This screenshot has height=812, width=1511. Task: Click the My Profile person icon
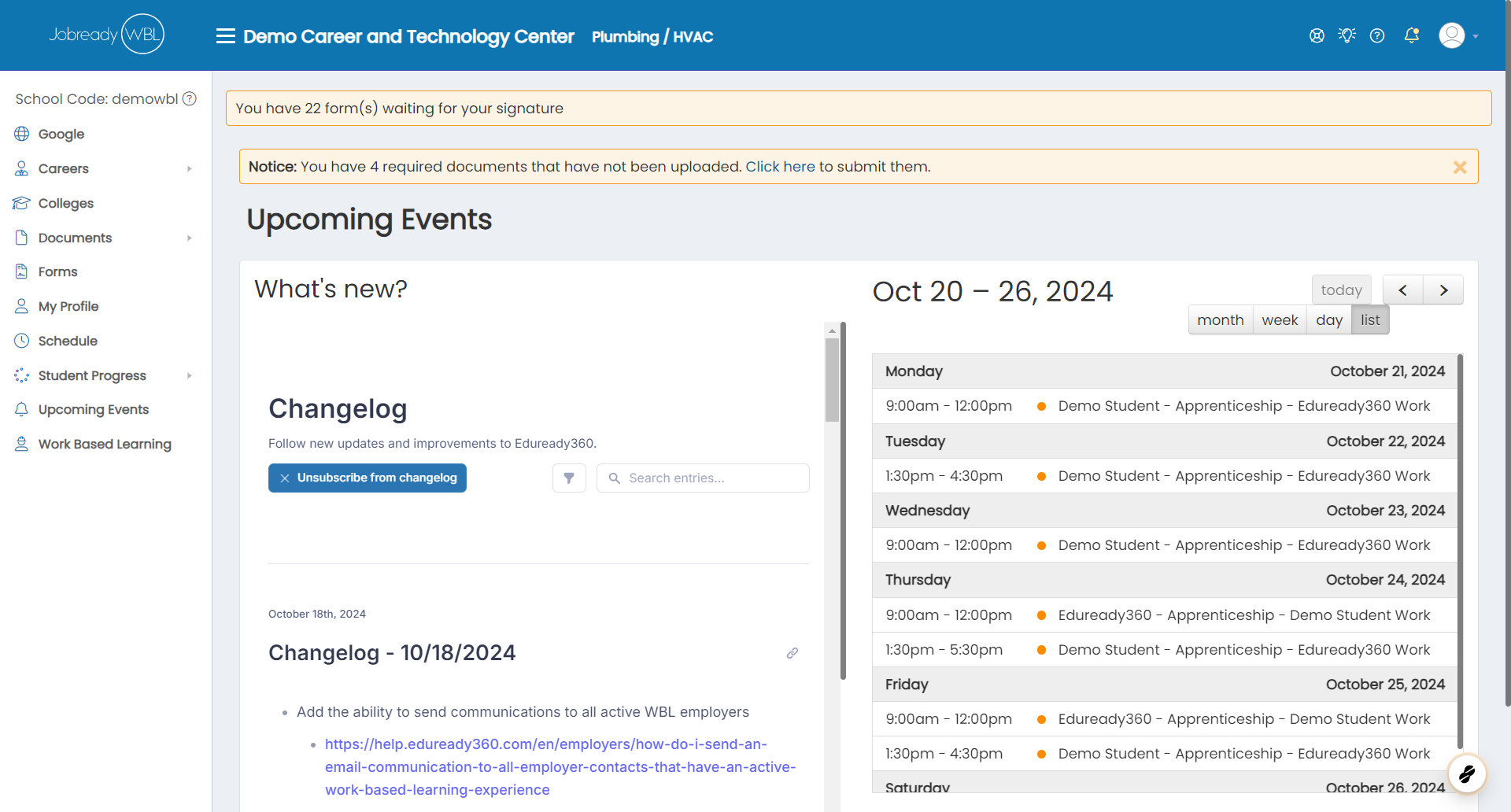coord(22,306)
